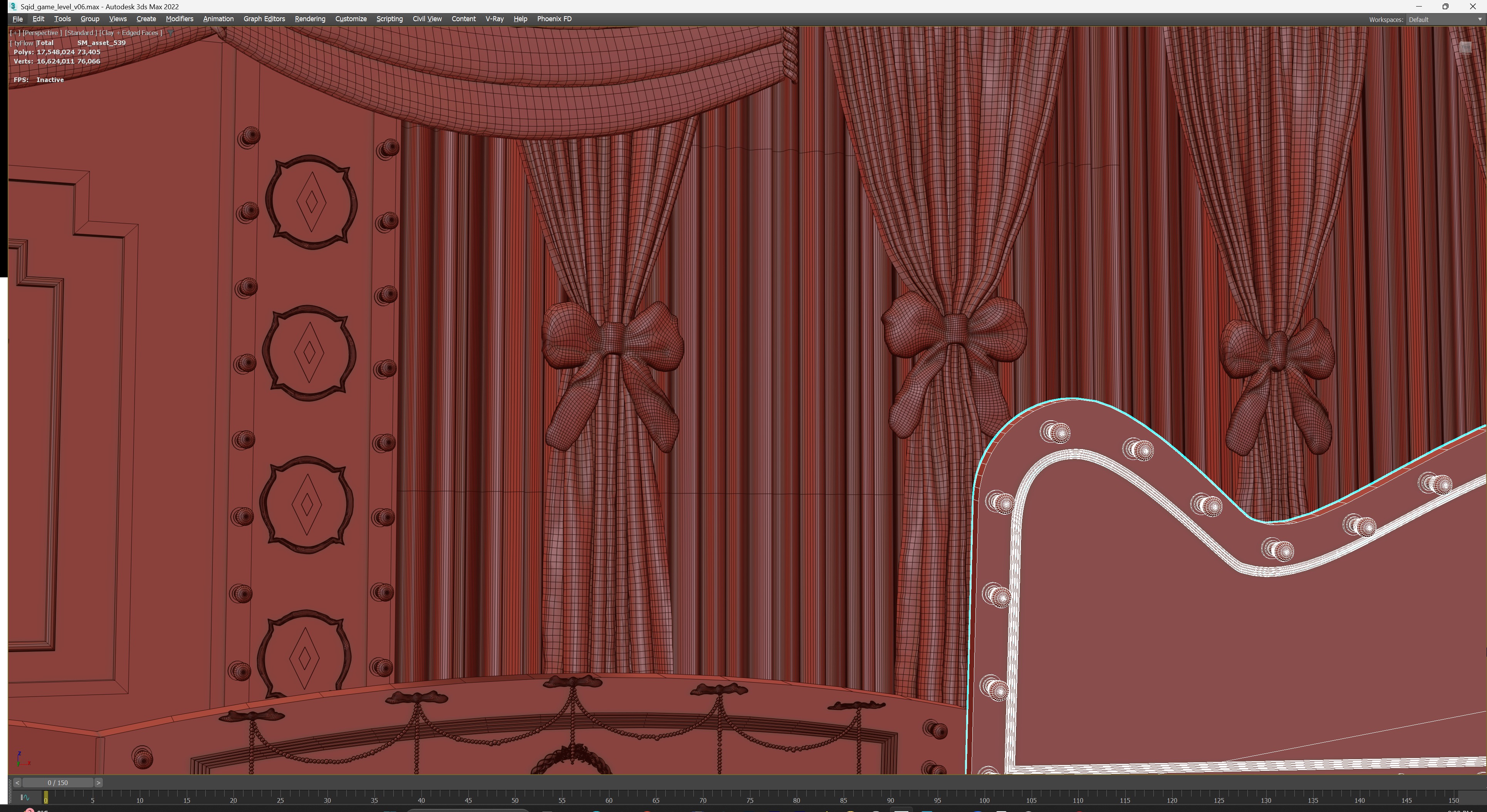This screenshot has width=1487, height=812.
Task: Restore down the 3ds Max window
Action: (x=1445, y=6)
